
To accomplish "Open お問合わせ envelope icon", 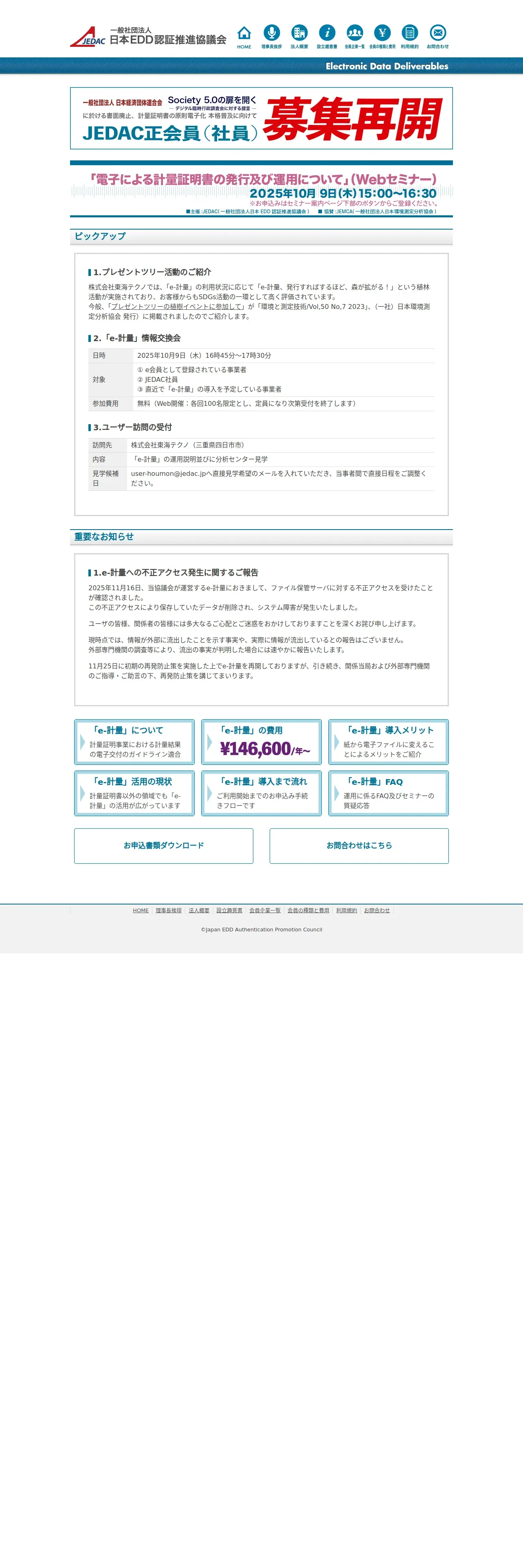I will [438, 37].
